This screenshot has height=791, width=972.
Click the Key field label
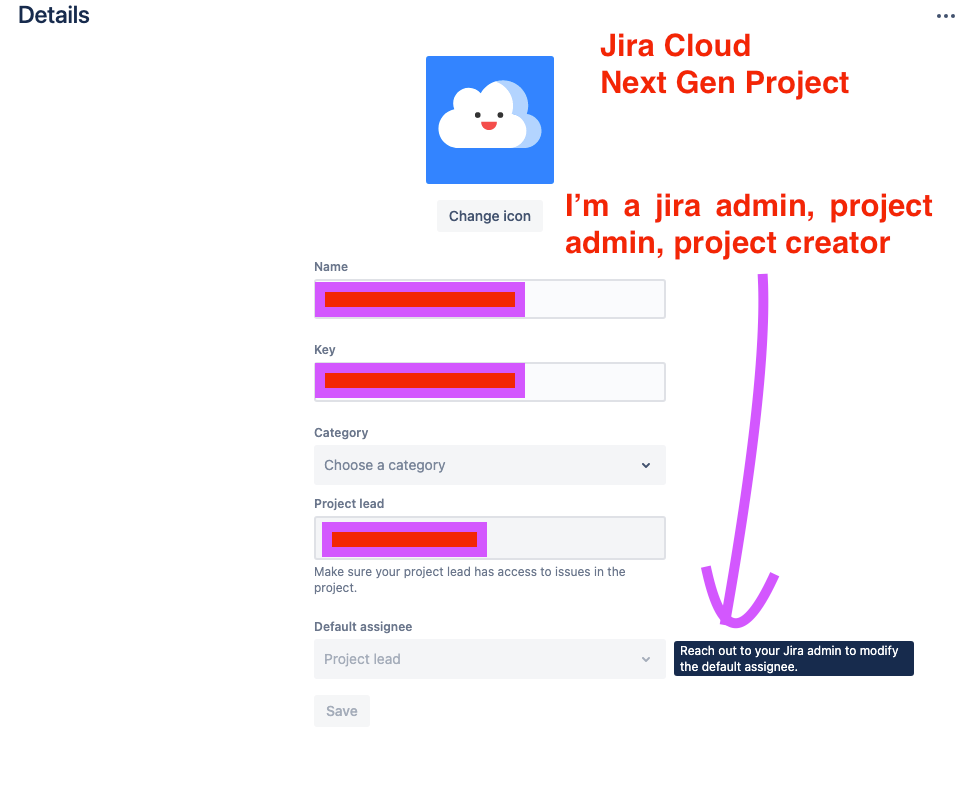(x=325, y=350)
